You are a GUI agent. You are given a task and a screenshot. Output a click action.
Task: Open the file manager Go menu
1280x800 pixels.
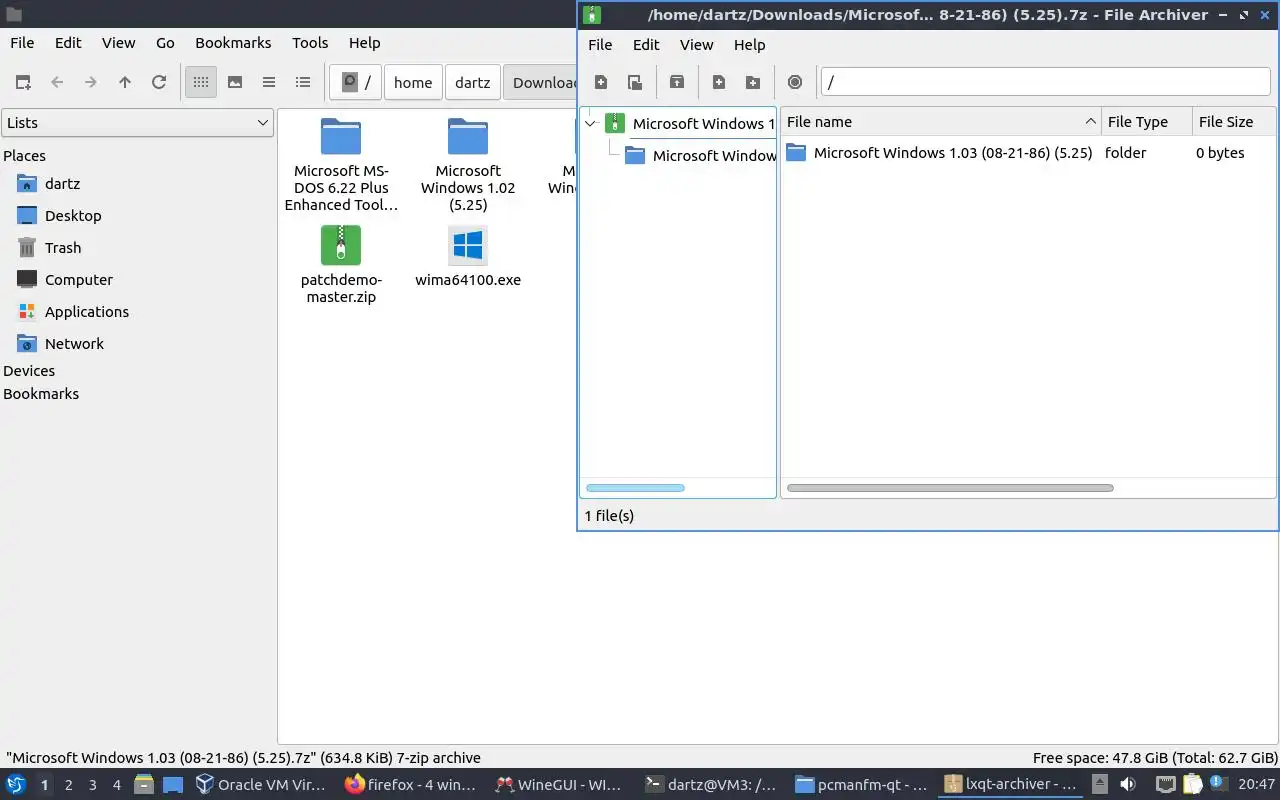[165, 43]
